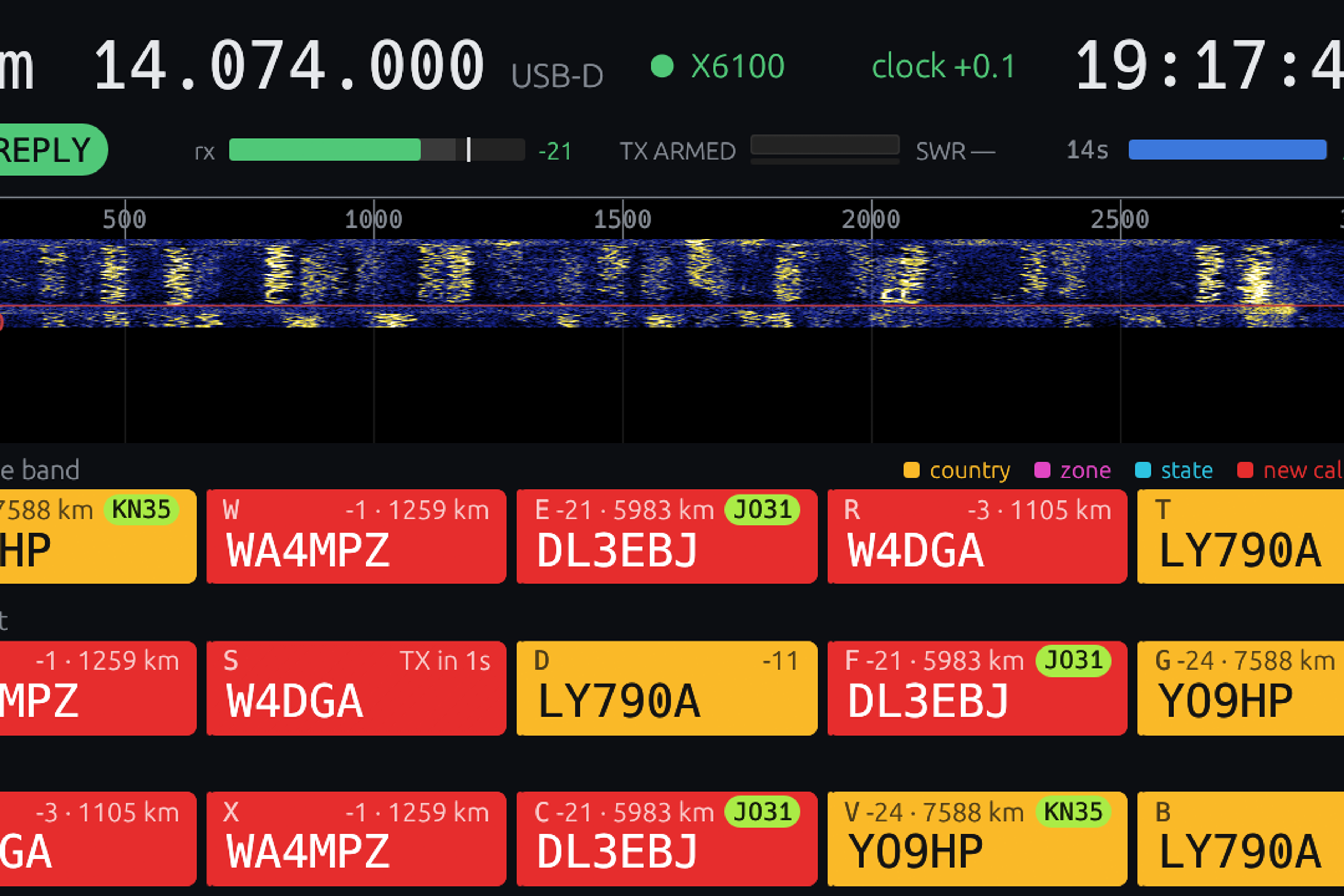Screen dimensions: 1344x896
Task: Click the magenta zone legend swatch
Action: [x=1042, y=470]
